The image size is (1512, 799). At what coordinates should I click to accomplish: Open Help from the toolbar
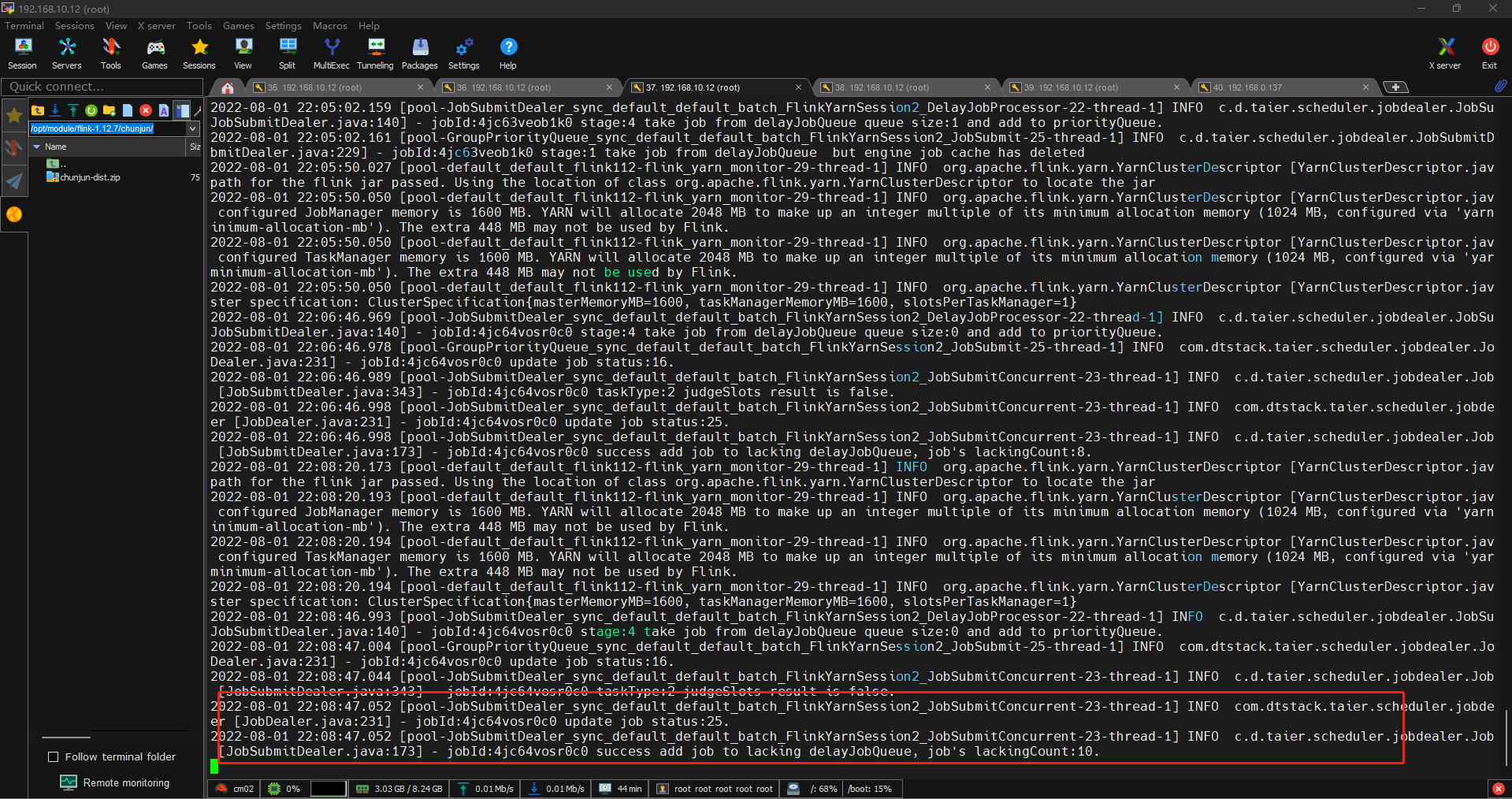coord(507,53)
